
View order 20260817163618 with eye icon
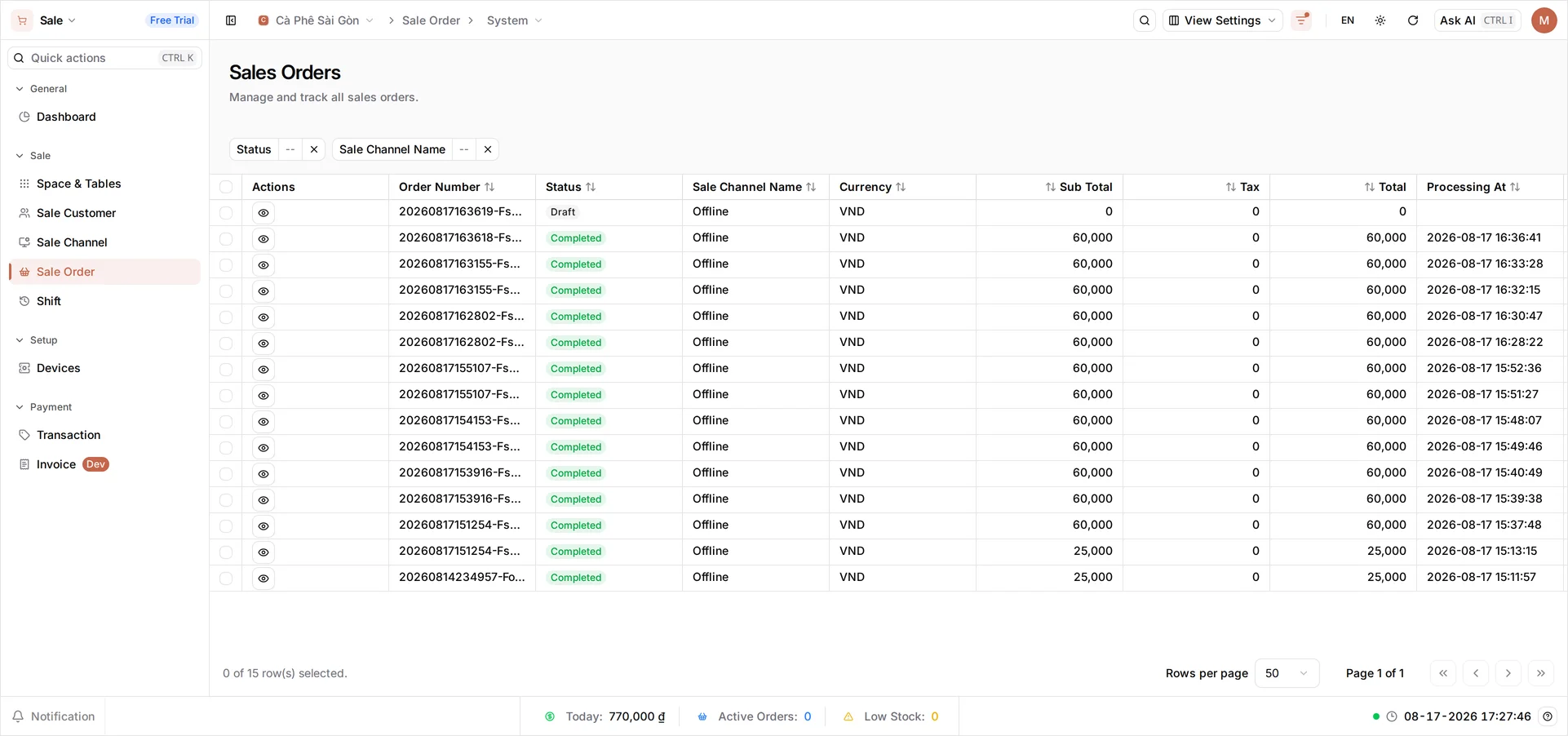pyautogui.click(x=264, y=239)
